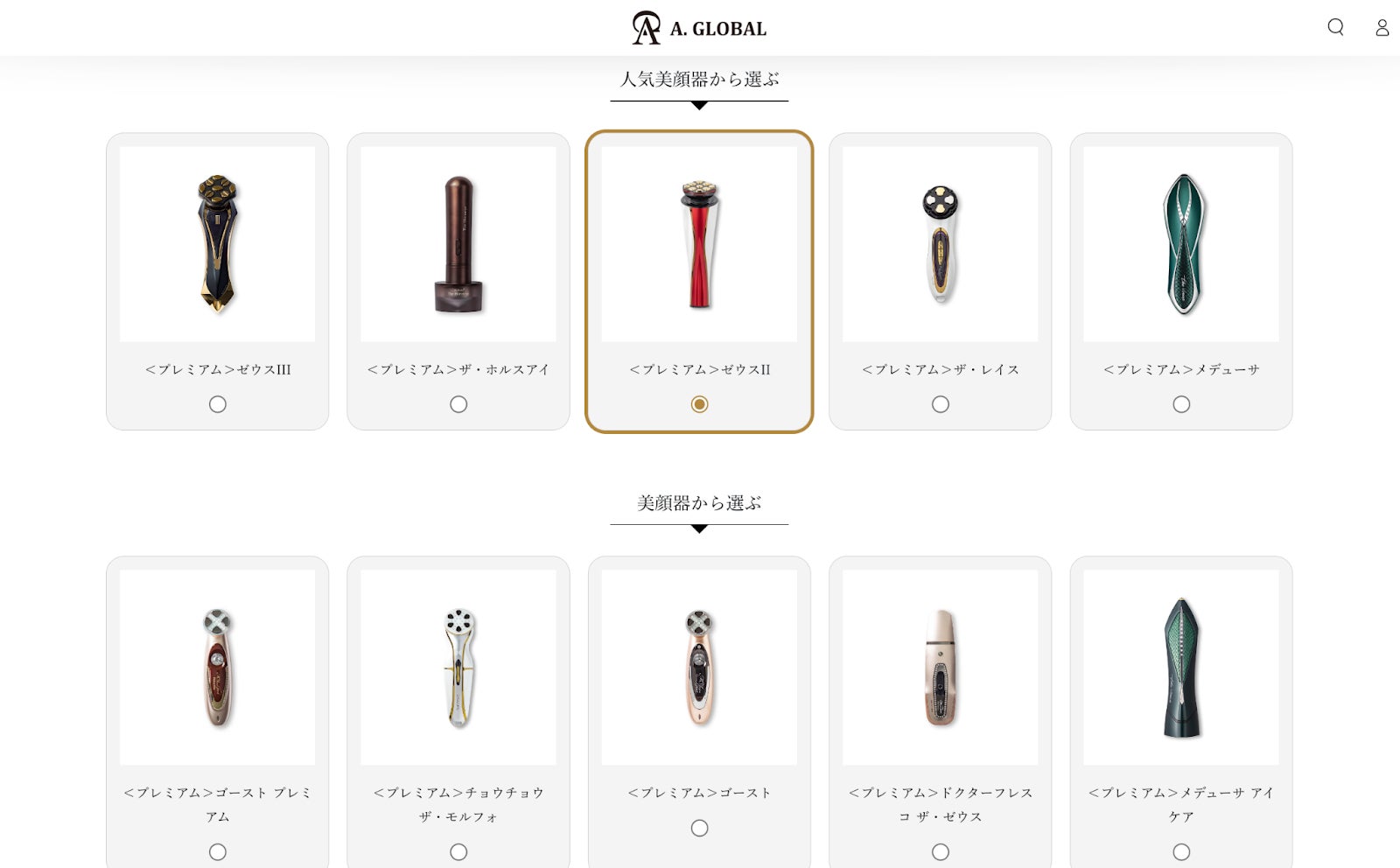Click the red ゼウスII device image
Image resolution: width=1400 pixels, height=868 pixels.
pos(699,244)
